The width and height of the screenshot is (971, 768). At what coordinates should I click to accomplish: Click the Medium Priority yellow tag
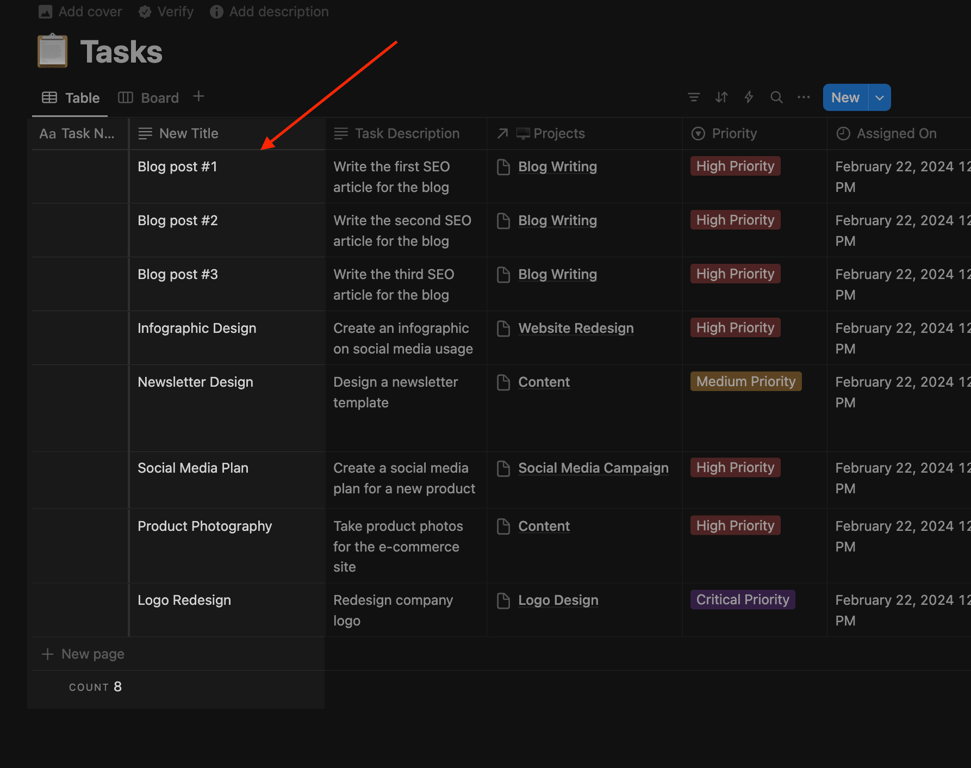[746, 381]
